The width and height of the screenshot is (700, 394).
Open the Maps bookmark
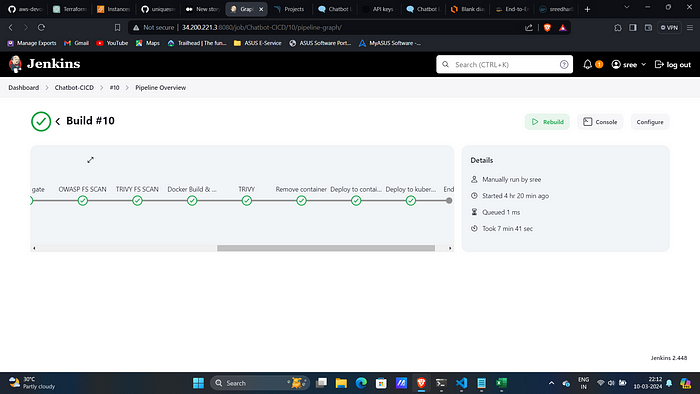pyautogui.click(x=148, y=43)
